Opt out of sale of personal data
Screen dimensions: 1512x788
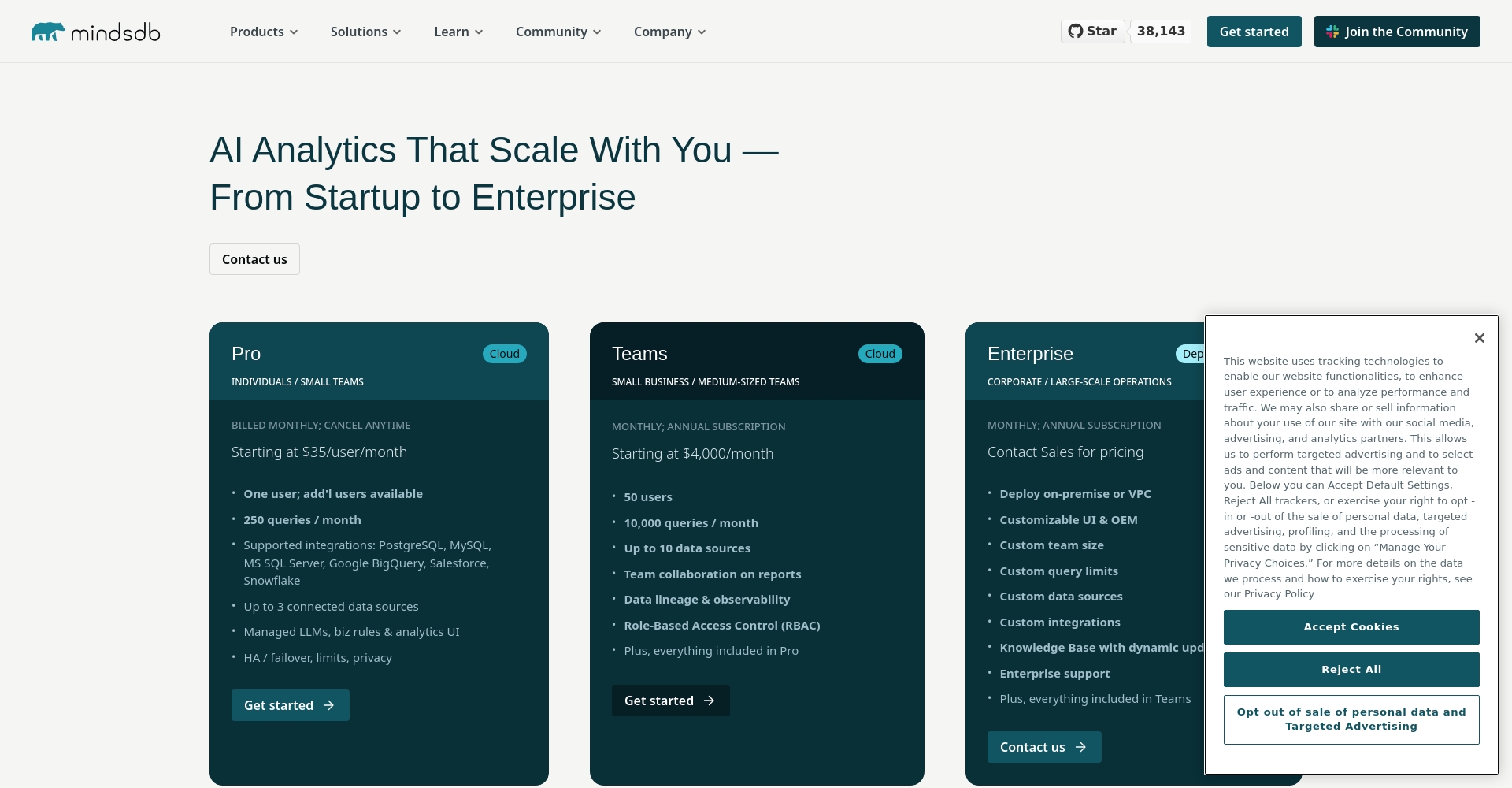1351,719
